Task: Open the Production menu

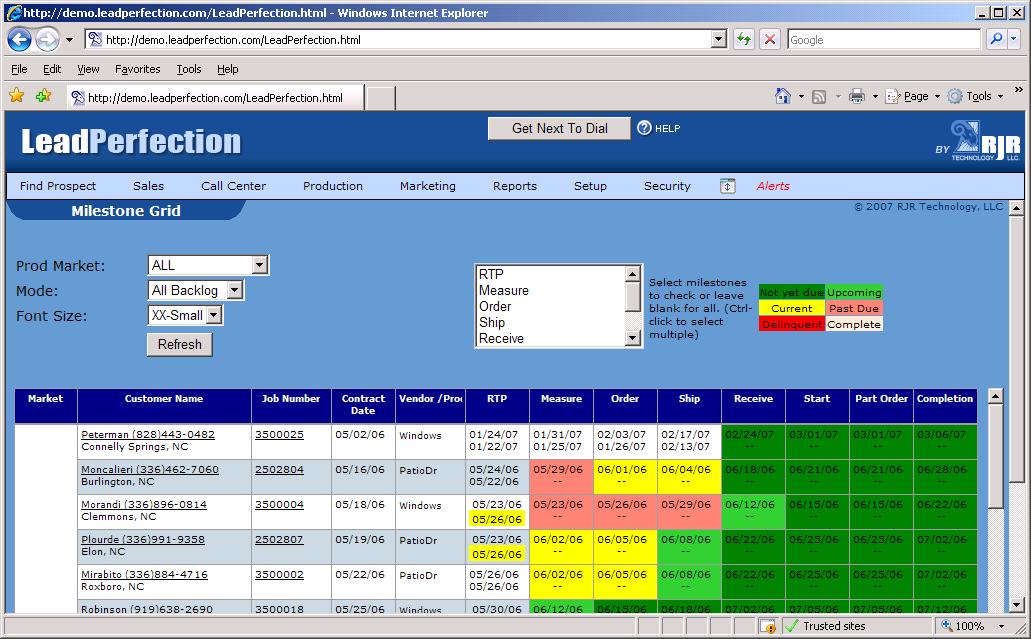Action: coord(333,186)
